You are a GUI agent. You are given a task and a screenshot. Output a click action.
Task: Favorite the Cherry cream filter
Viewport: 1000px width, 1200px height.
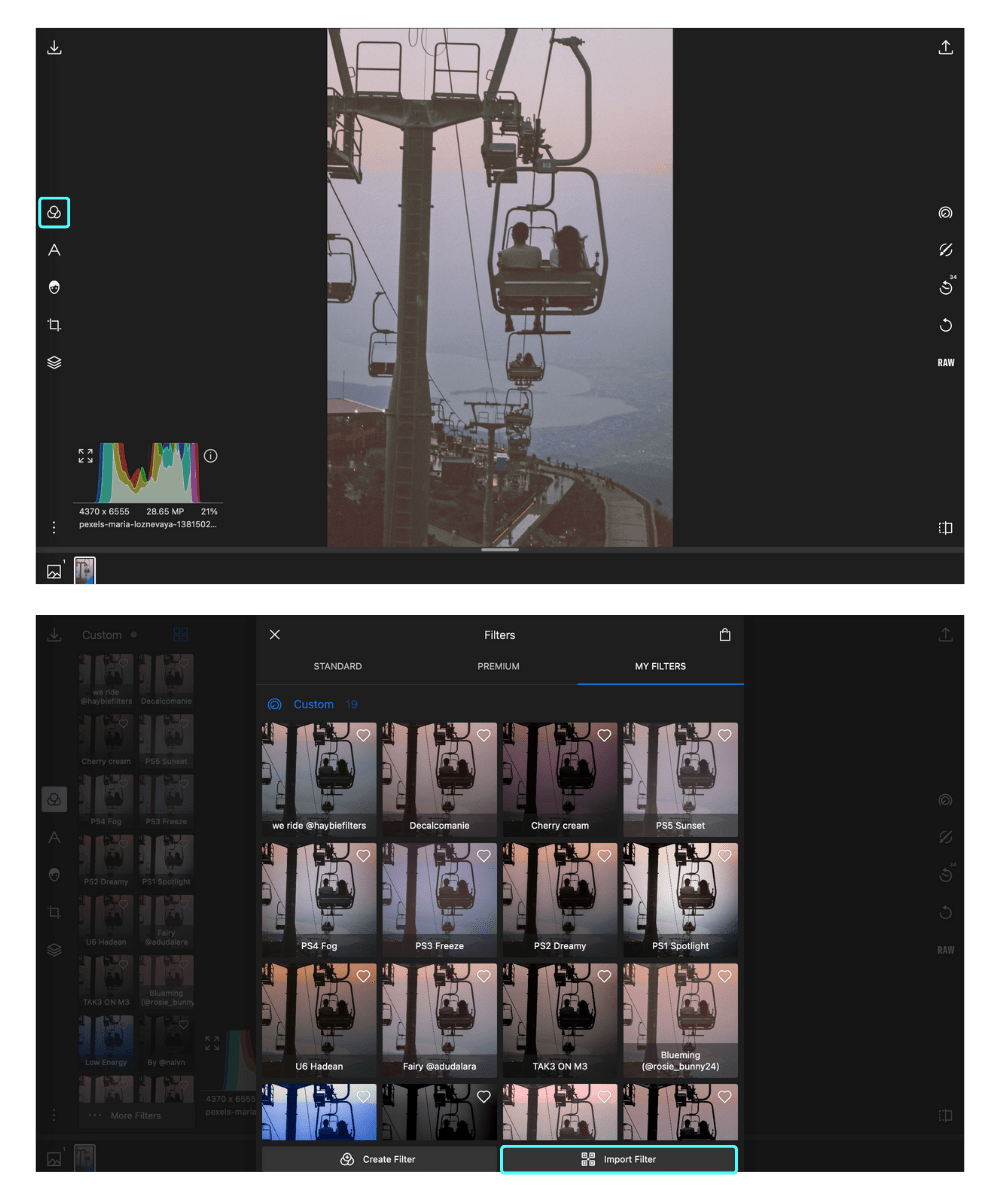click(x=604, y=735)
